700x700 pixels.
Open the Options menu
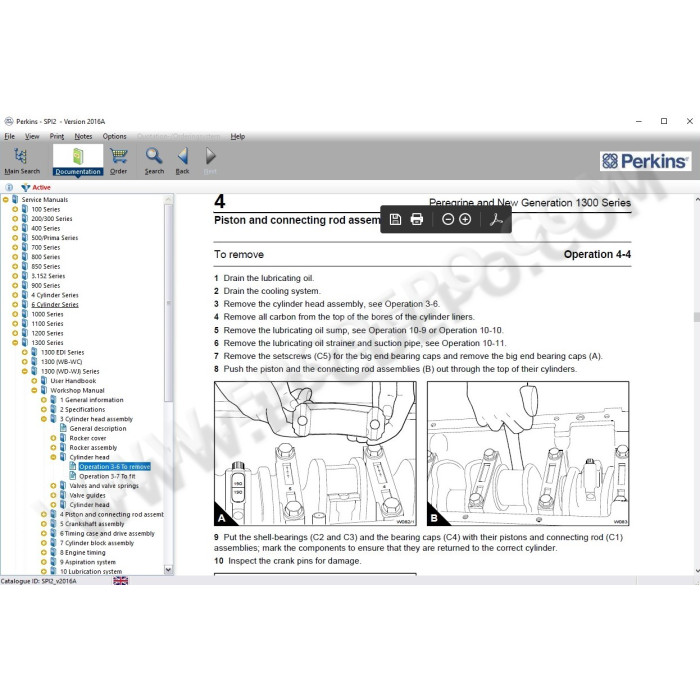(x=114, y=136)
